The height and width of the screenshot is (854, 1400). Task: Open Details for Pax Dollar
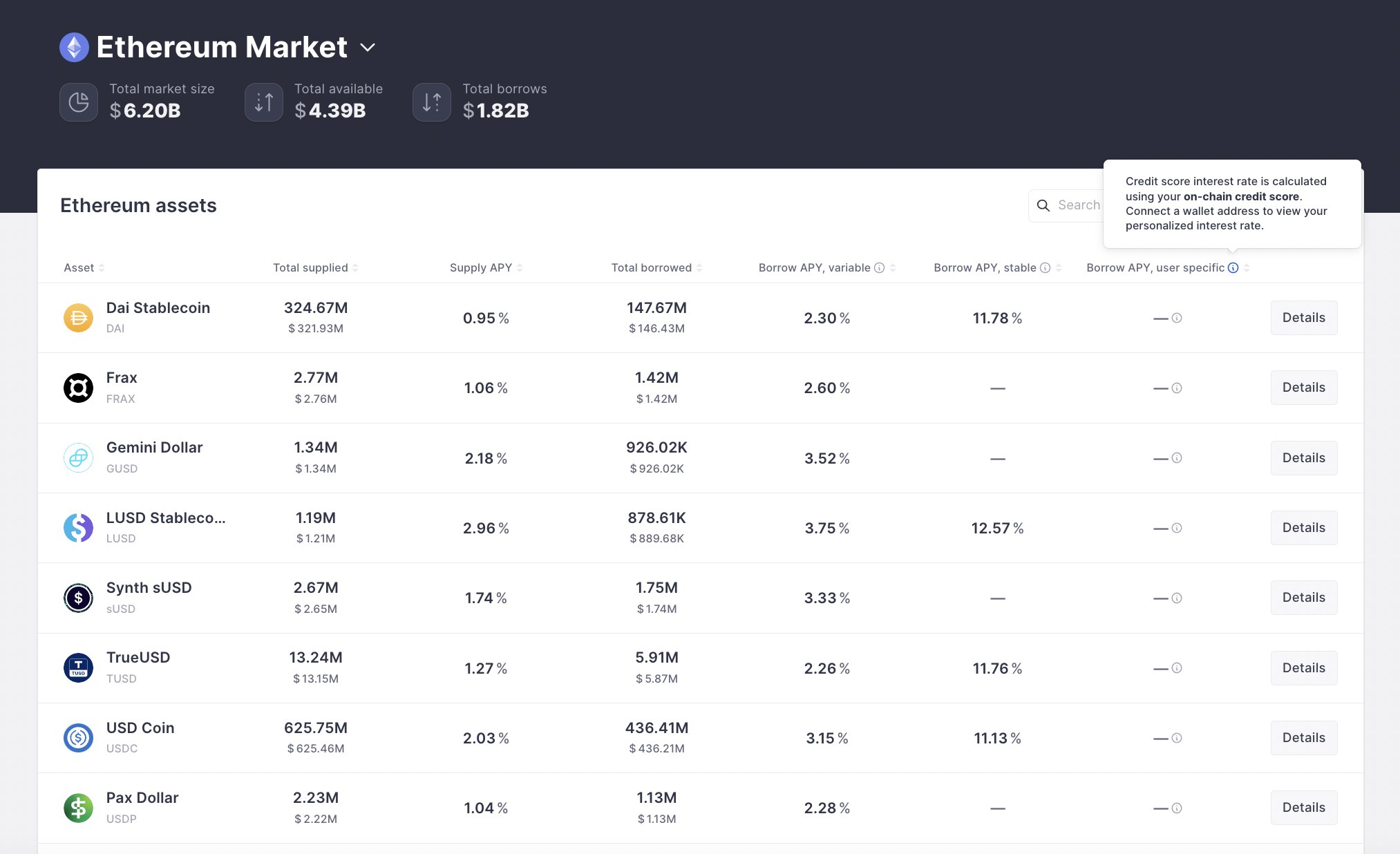(1303, 808)
